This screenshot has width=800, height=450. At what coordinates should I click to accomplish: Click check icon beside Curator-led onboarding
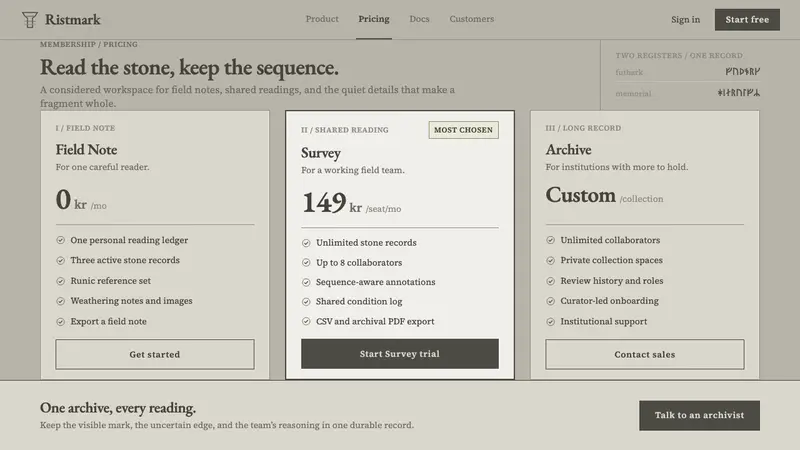click(551, 301)
